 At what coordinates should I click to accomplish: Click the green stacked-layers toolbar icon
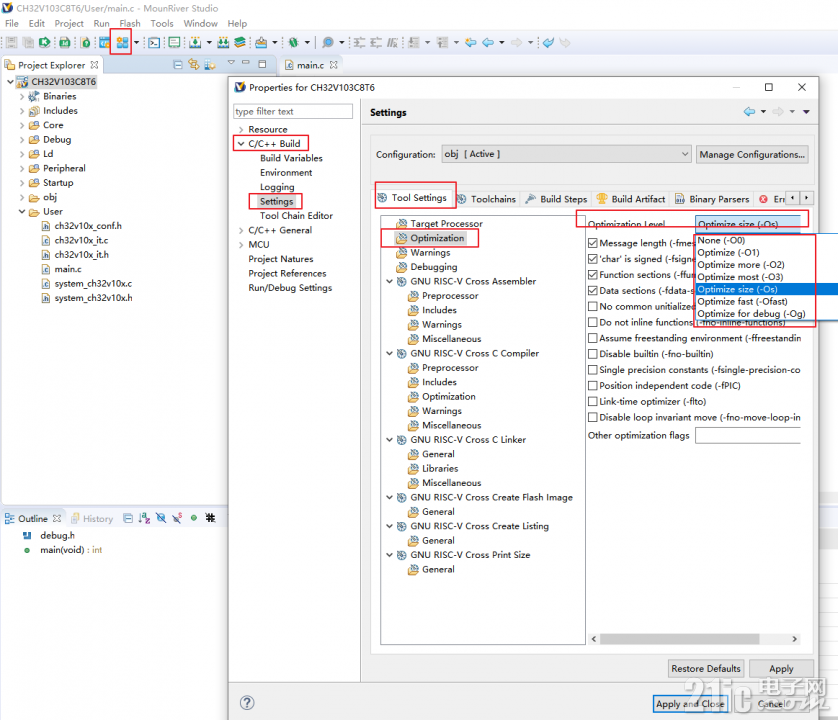[x=240, y=43]
